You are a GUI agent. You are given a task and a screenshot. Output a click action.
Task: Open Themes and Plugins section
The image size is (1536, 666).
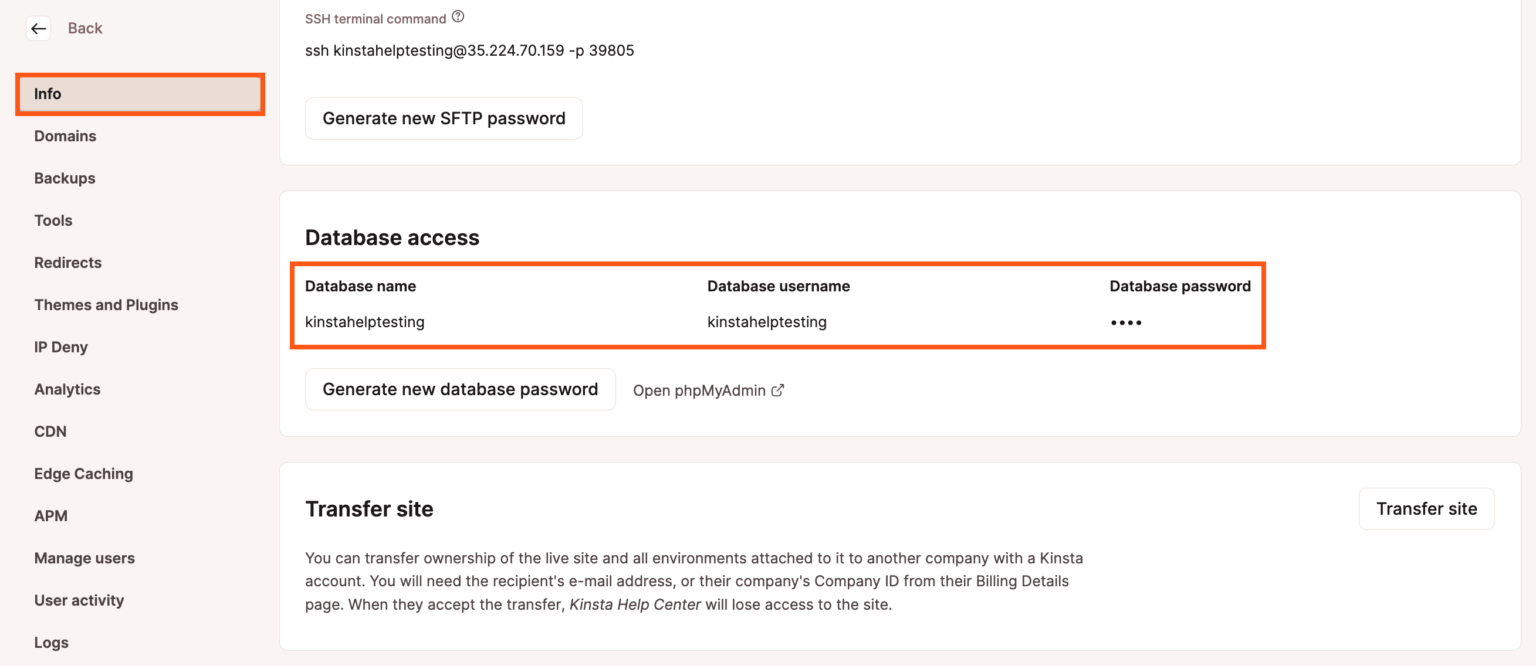click(106, 305)
